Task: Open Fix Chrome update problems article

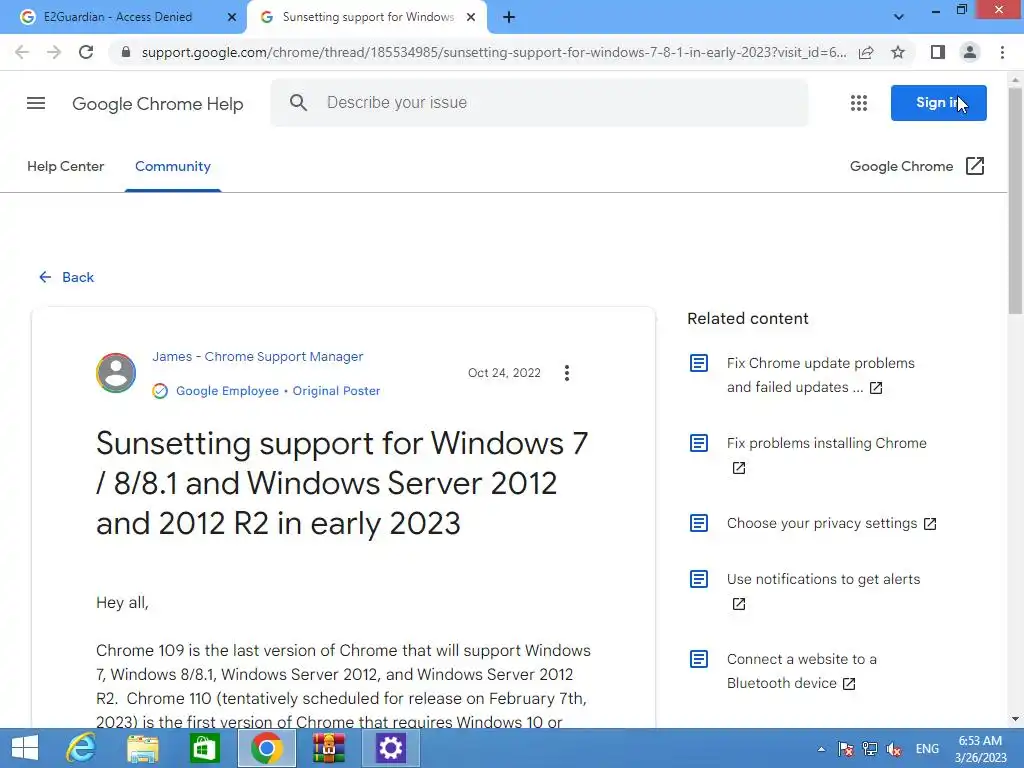Action: (x=820, y=376)
